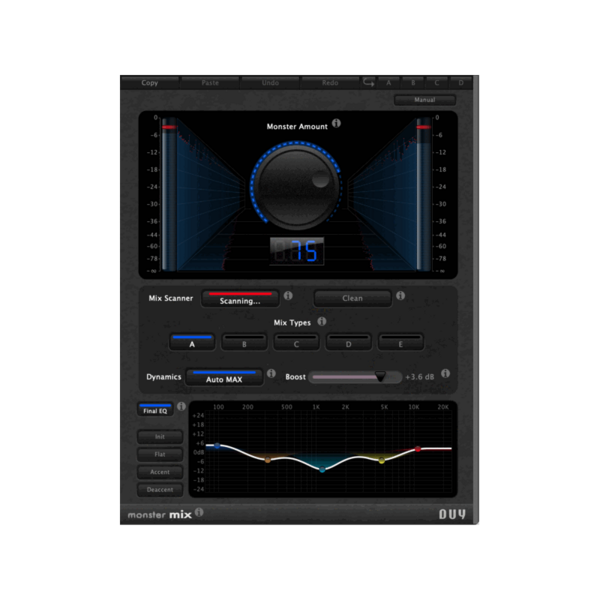
Task: Open Mix Types info icon
Action: pyautogui.click(x=322, y=321)
